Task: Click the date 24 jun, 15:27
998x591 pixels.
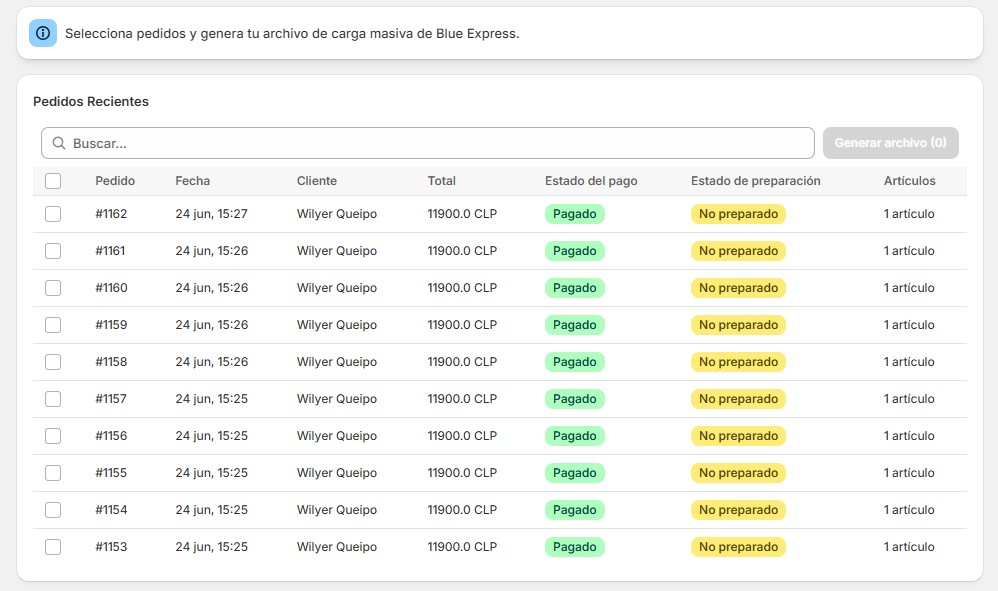Action: point(211,214)
